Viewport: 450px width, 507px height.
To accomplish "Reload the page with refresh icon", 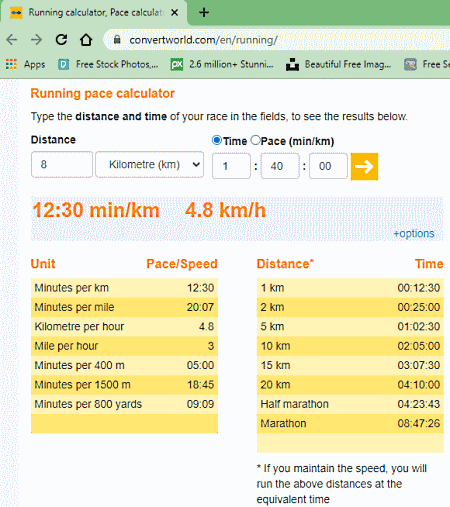I will pyautogui.click(x=61, y=40).
